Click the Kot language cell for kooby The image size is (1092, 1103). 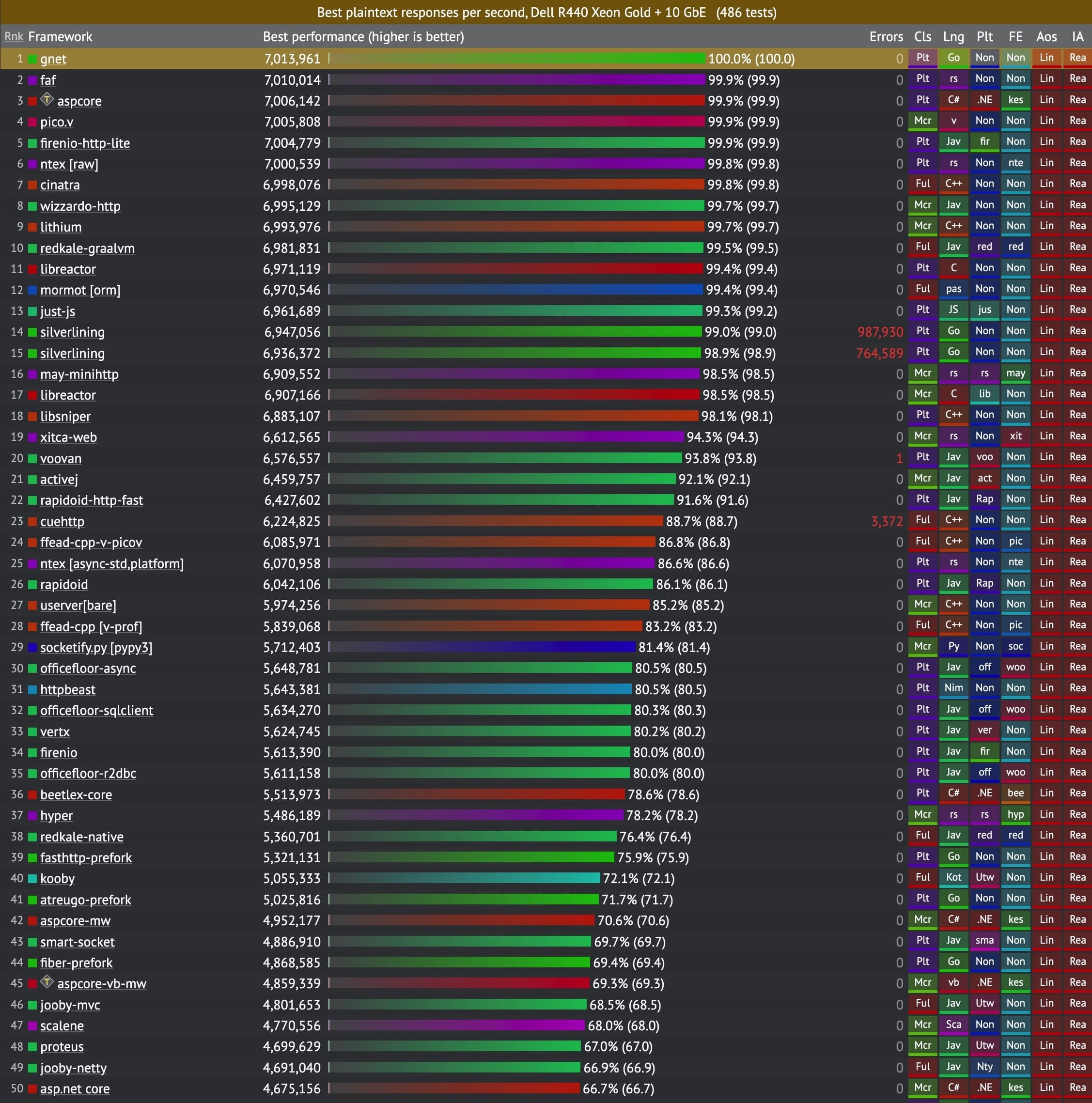[953, 877]
